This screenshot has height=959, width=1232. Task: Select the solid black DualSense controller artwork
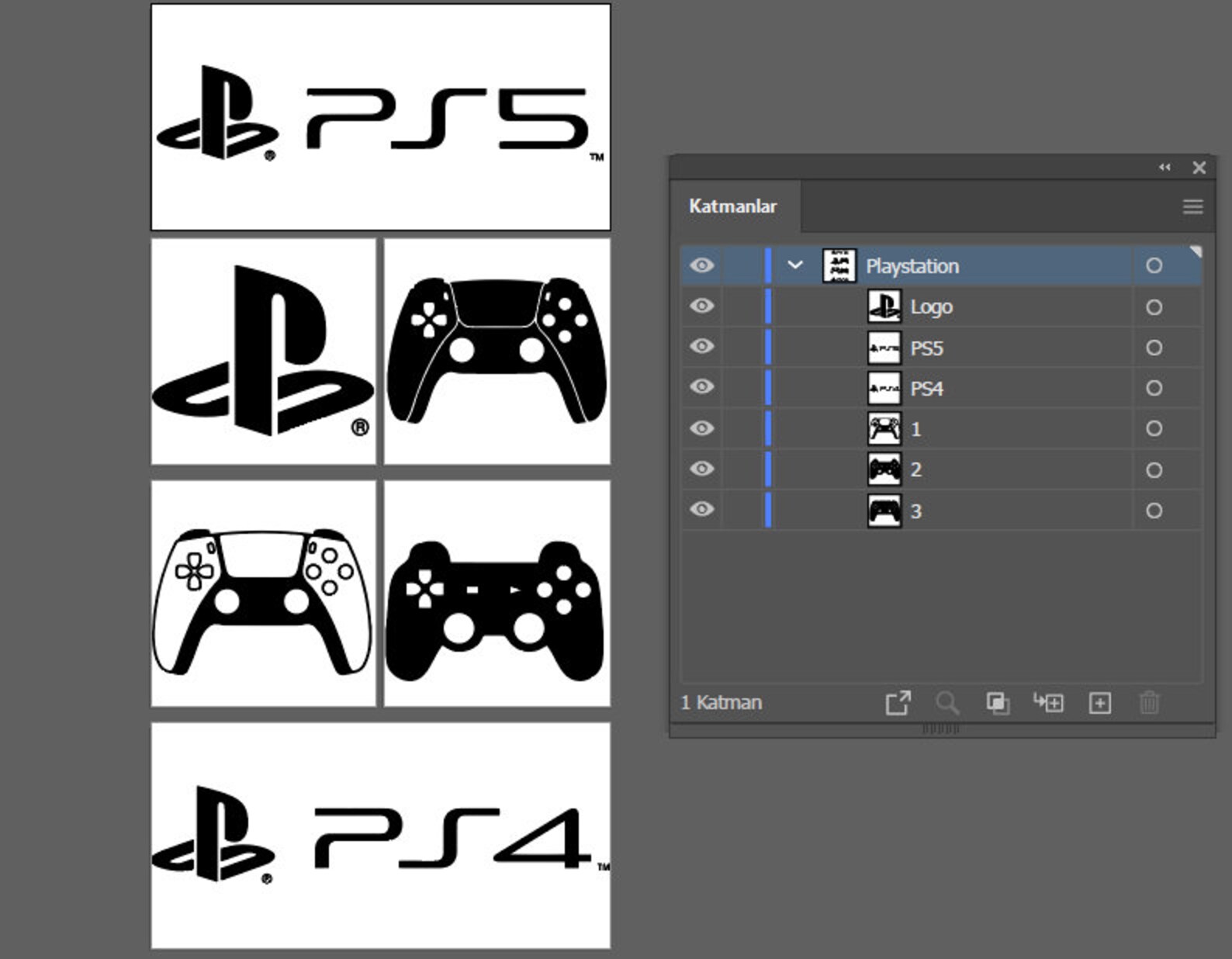tap(497, 350)
